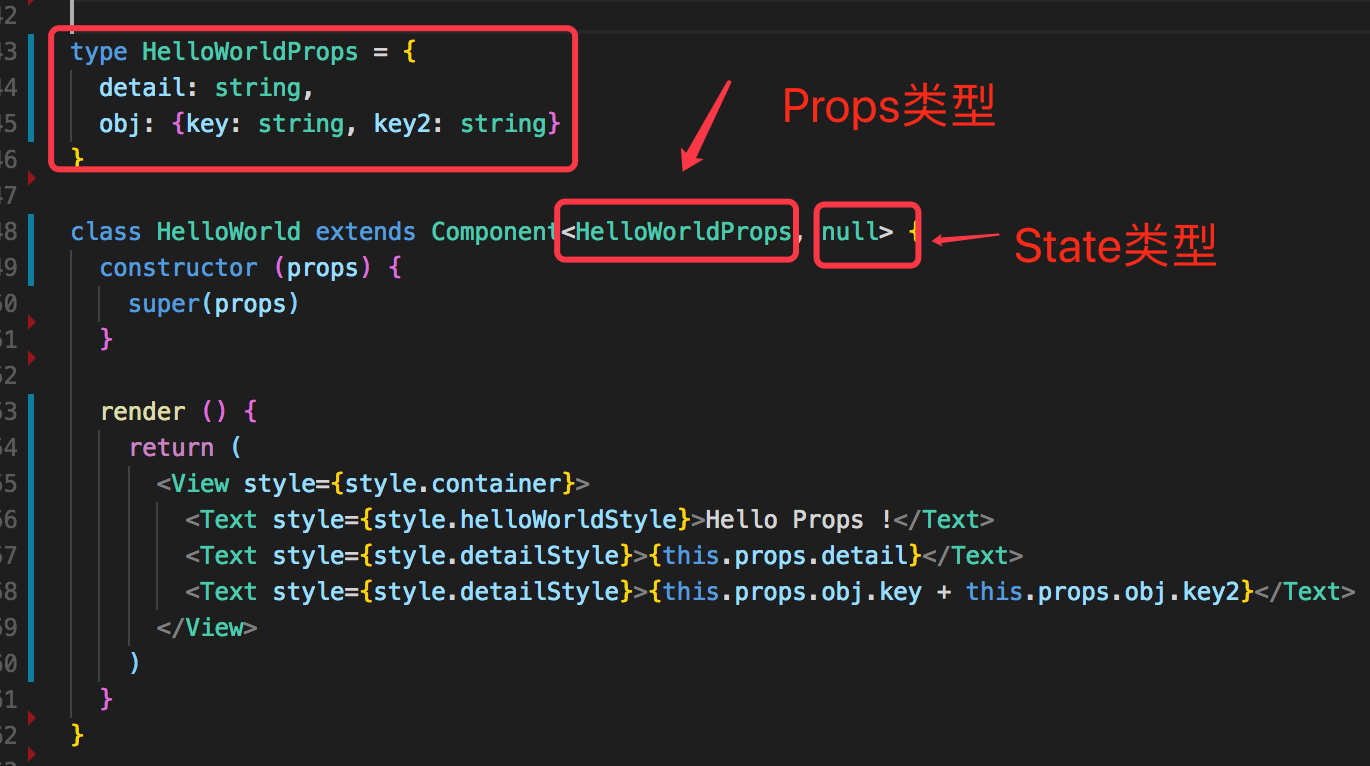Click the red gutter triangle just below the super(props) line
Screen dimensions: 1370x766
pos(33,322)
